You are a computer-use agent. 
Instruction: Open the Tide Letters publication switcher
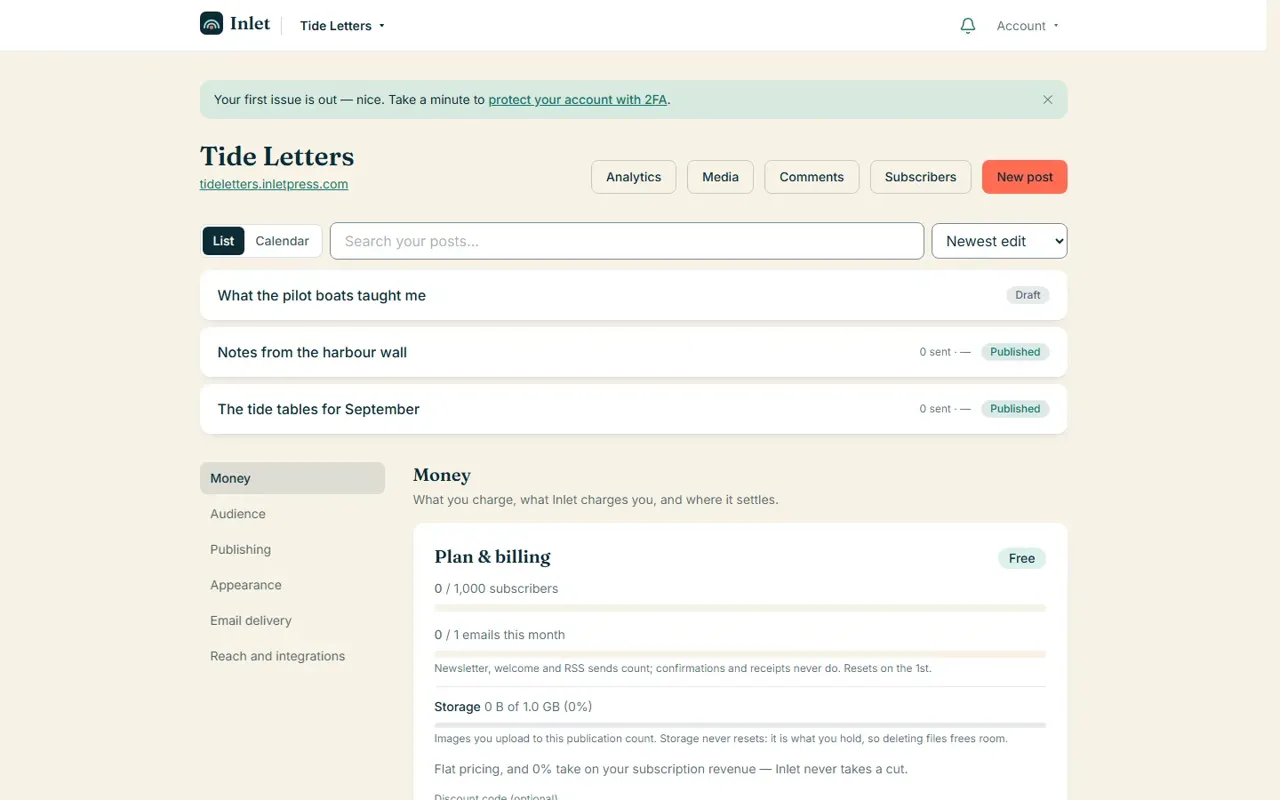342,26
